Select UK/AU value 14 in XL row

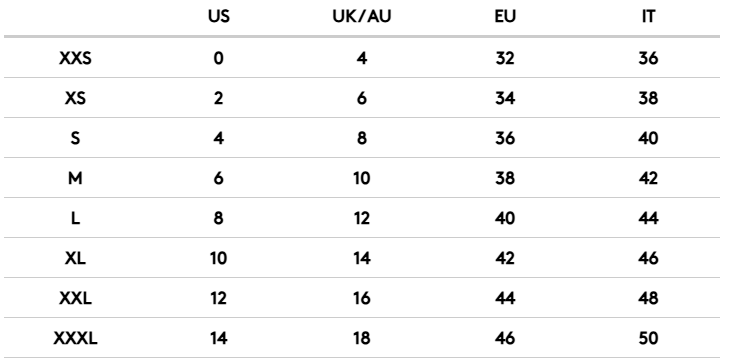pos(362,258)
